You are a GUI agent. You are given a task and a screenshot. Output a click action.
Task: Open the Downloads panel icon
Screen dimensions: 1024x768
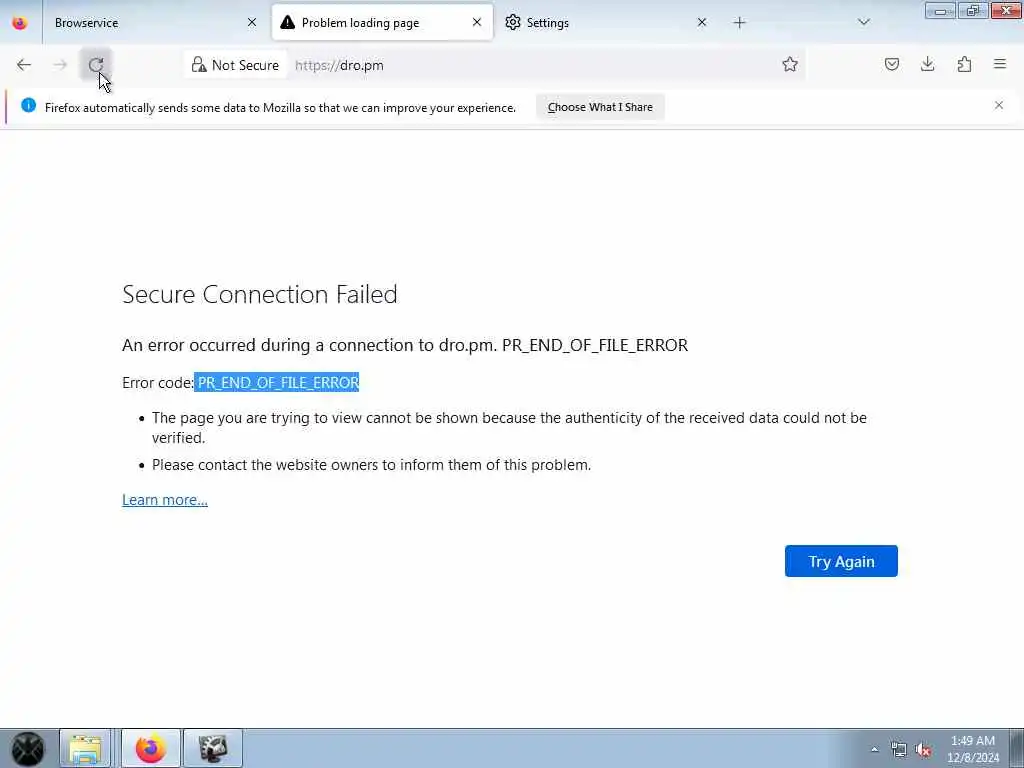(928, 65)
